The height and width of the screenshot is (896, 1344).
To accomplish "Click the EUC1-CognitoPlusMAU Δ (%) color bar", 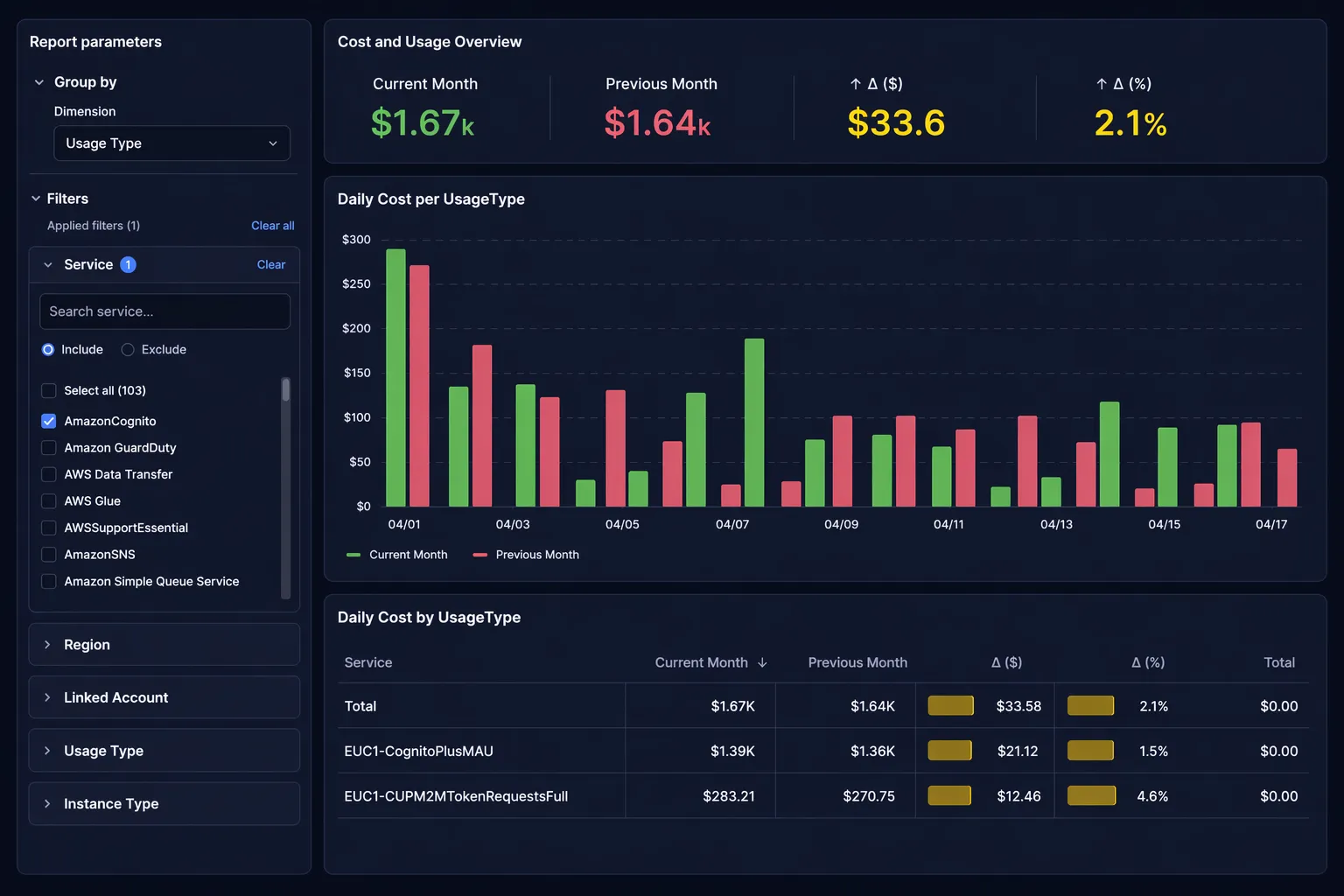I will click(x=1090, y=751).
